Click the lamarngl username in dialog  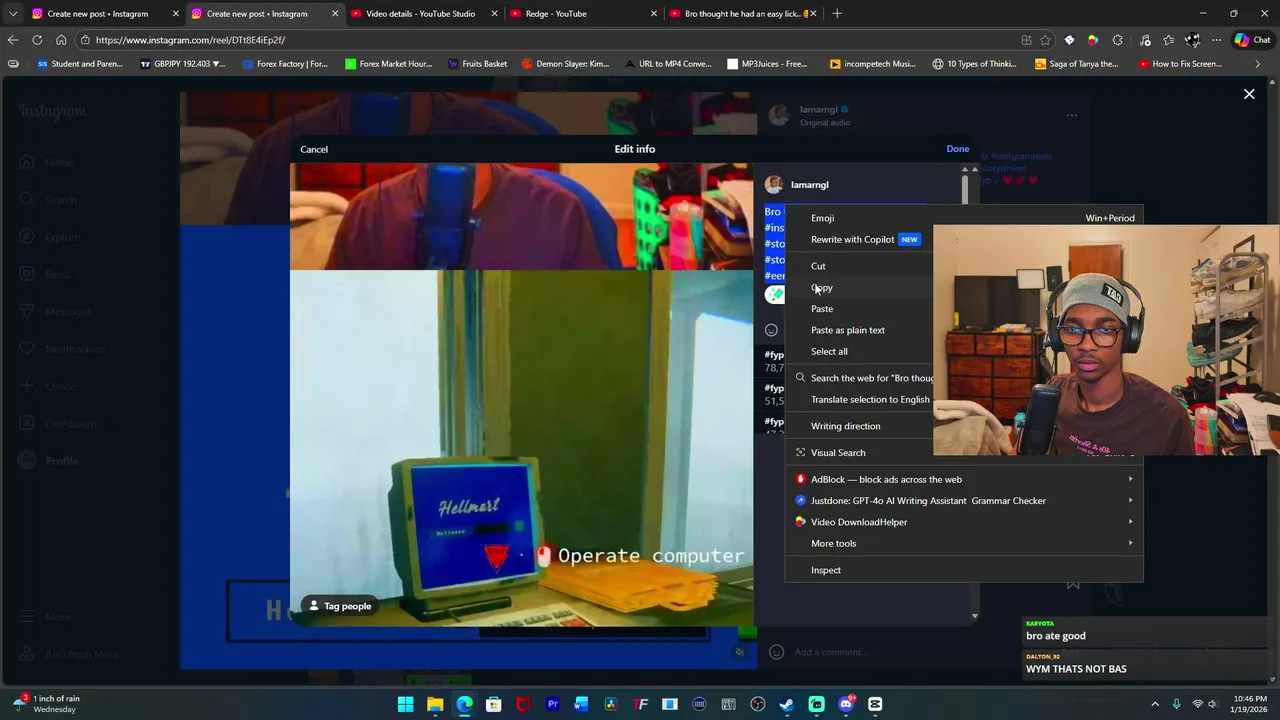click(x=809, y=185)
